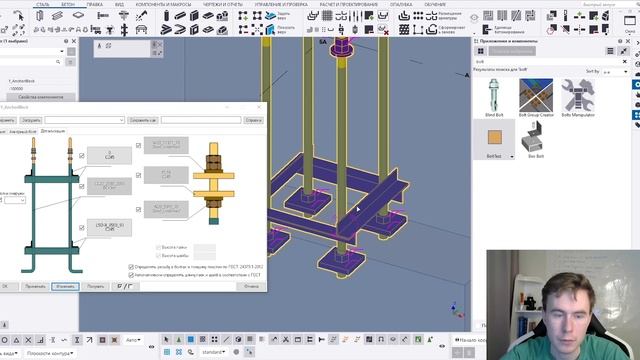
Task: Toggle automatic nut and washer length checkbox
Action: tap(131, 275)
